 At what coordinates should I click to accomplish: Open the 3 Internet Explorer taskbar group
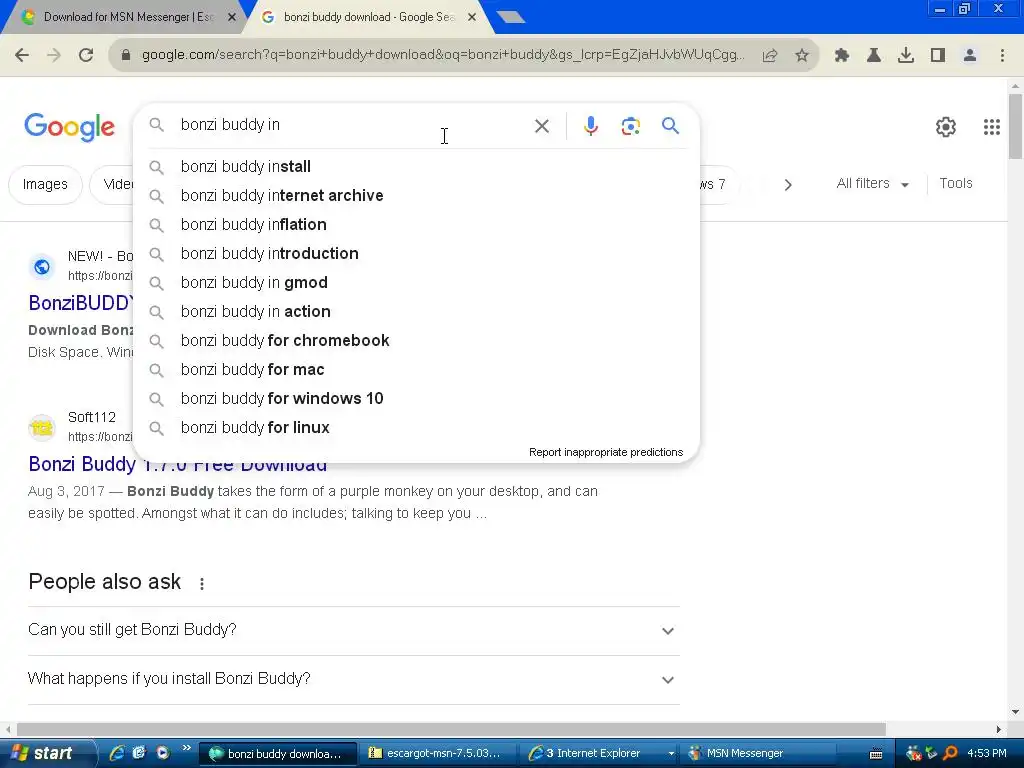(598, 754)
